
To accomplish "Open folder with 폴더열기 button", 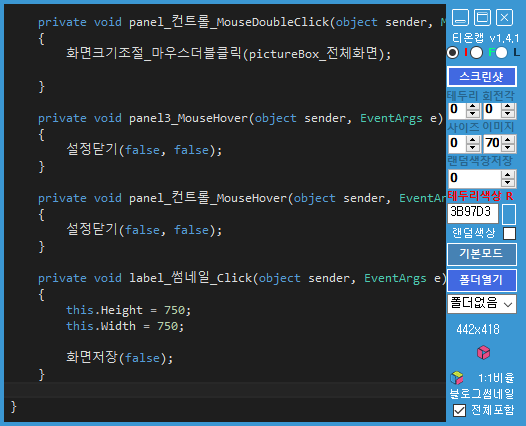I will 482,280.
